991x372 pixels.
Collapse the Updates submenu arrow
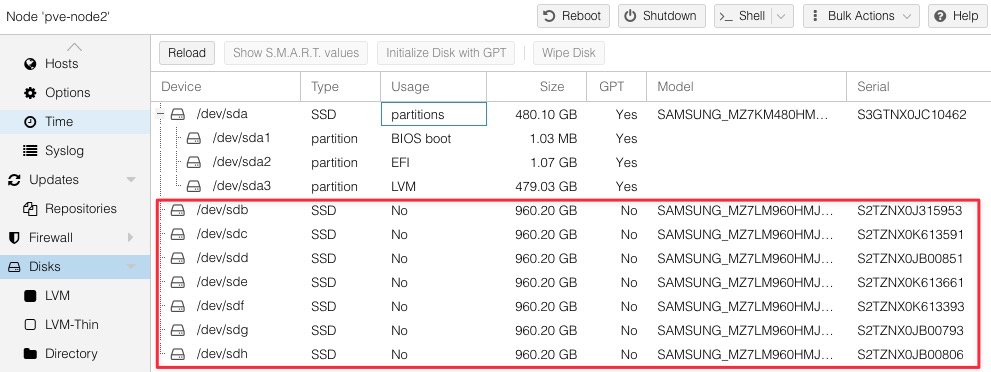(x=131, y=180)
